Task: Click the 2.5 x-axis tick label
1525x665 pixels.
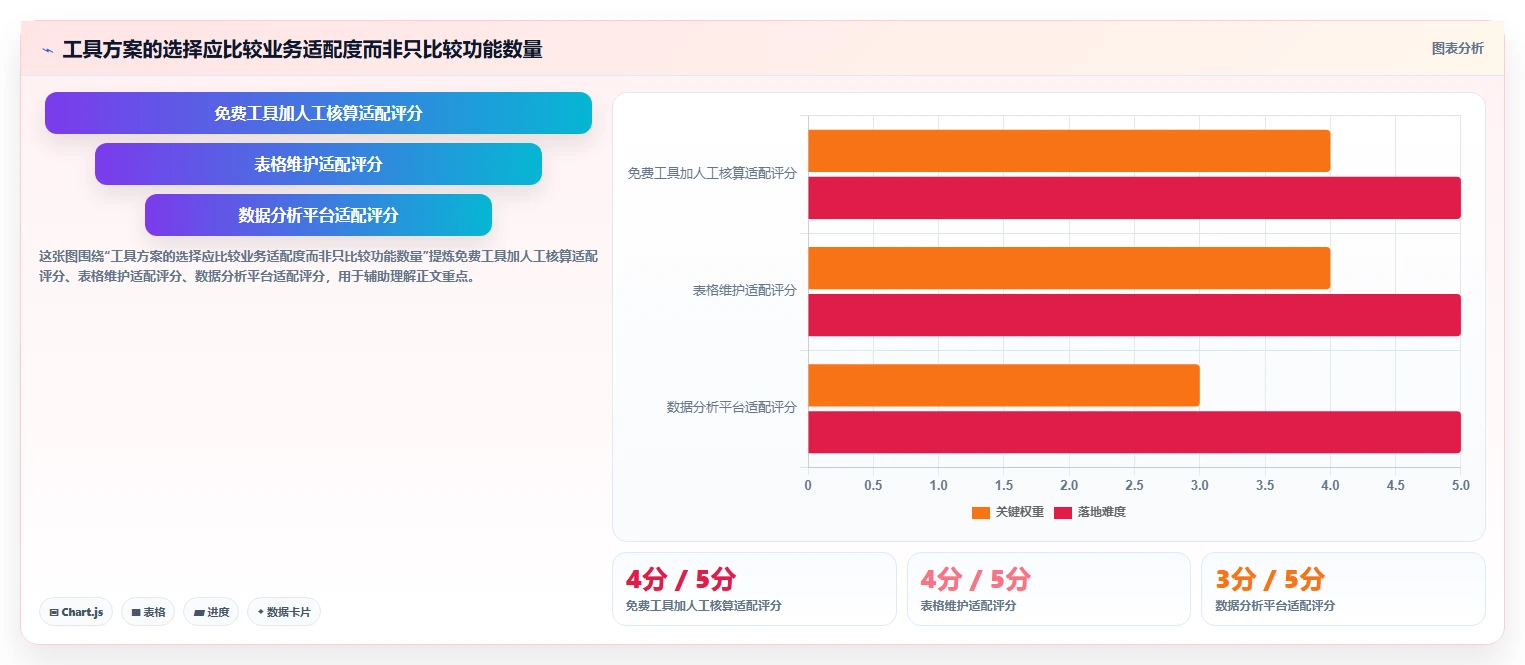Action: click(1134, 485)
